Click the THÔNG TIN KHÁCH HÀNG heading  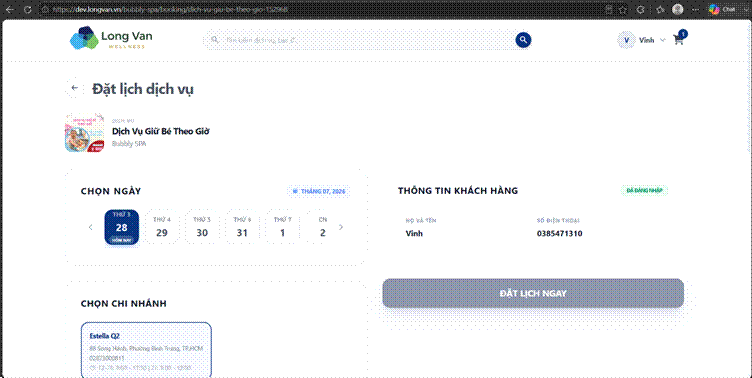[458, 190]
